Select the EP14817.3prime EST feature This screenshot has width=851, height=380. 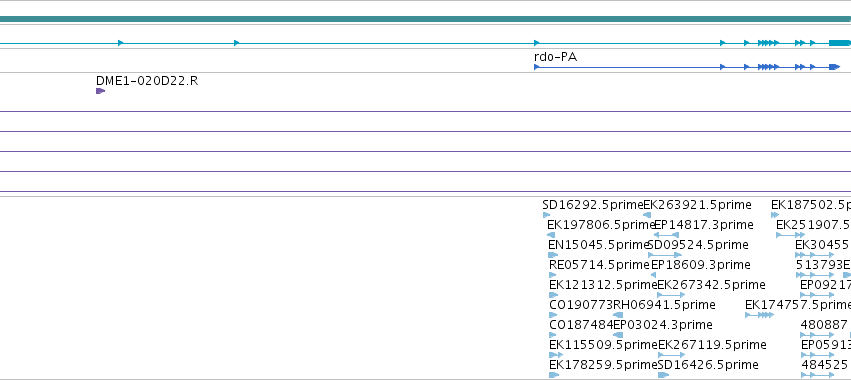coord(665,235)
